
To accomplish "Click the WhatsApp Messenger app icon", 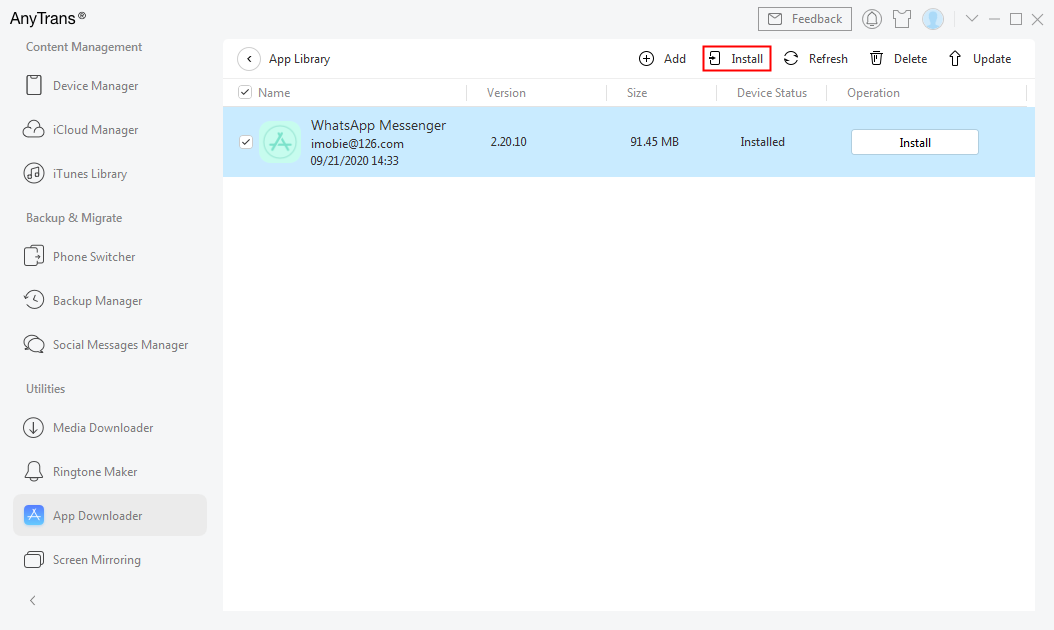I will click(x=280, y=142).
